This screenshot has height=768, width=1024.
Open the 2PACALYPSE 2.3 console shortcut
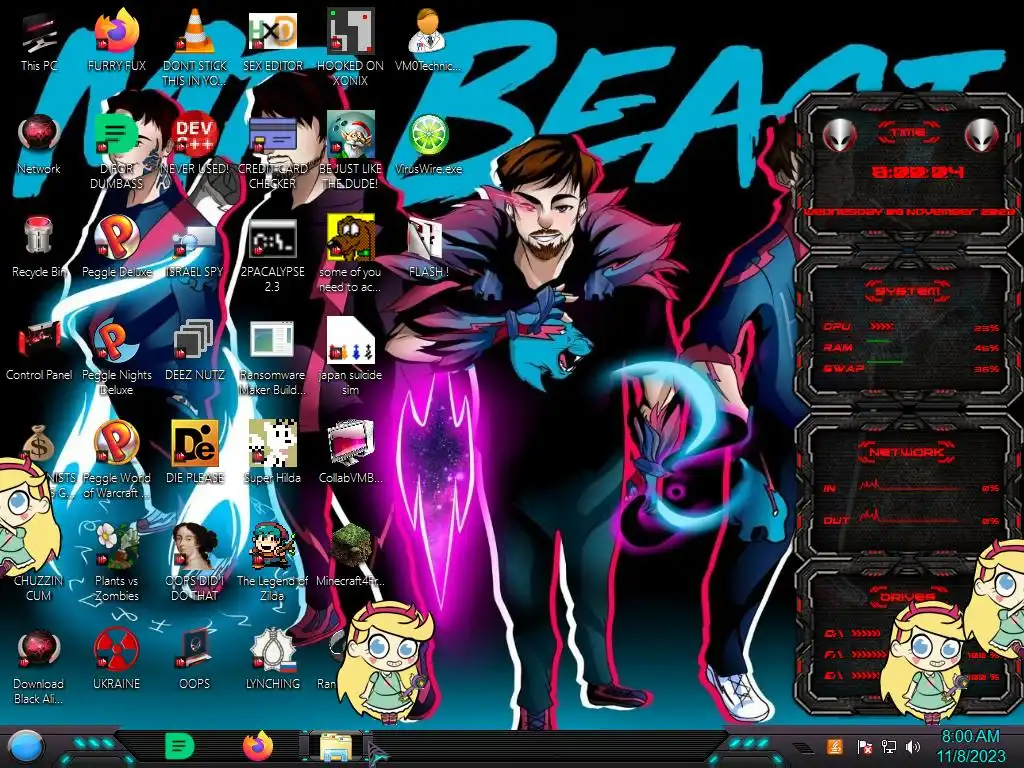point(272,253)
